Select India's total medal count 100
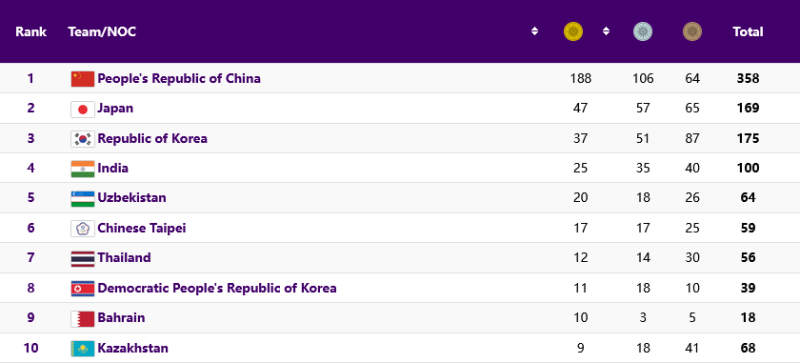This screenshot has width=800, height=363. [x=748, y=168]
